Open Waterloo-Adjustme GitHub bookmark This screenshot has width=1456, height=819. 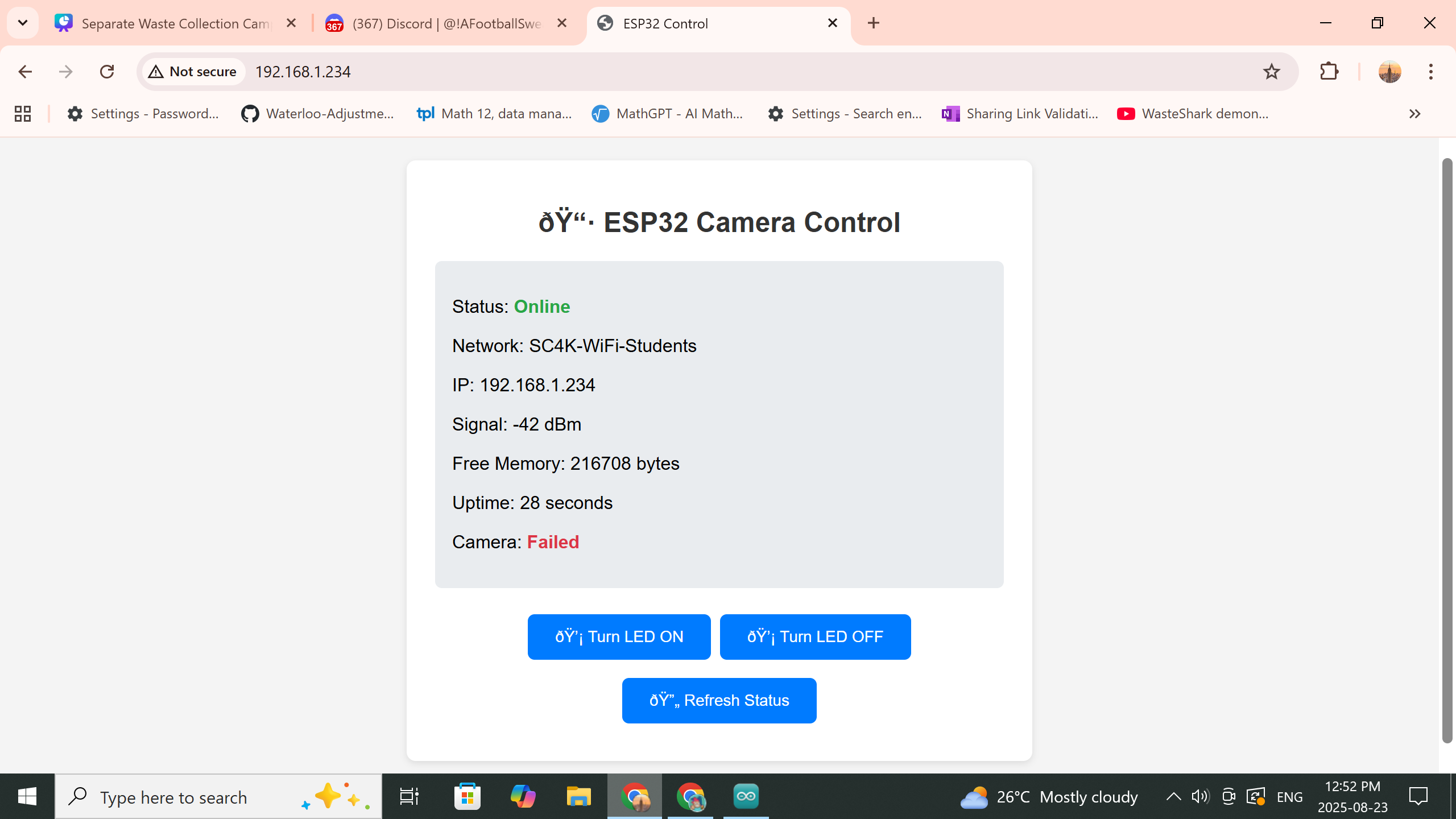317,114
